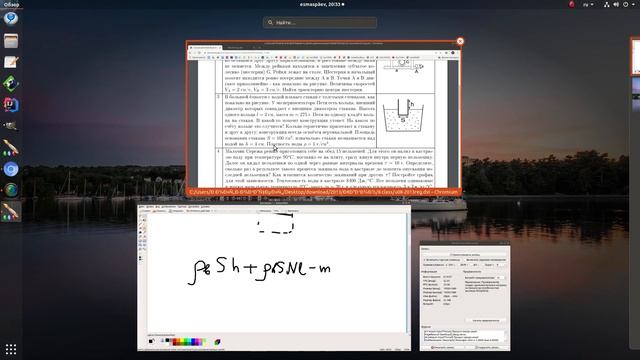Activate the paint window with handwritten formula
Screen dimensions: 640x360
[x=274, y=276]
